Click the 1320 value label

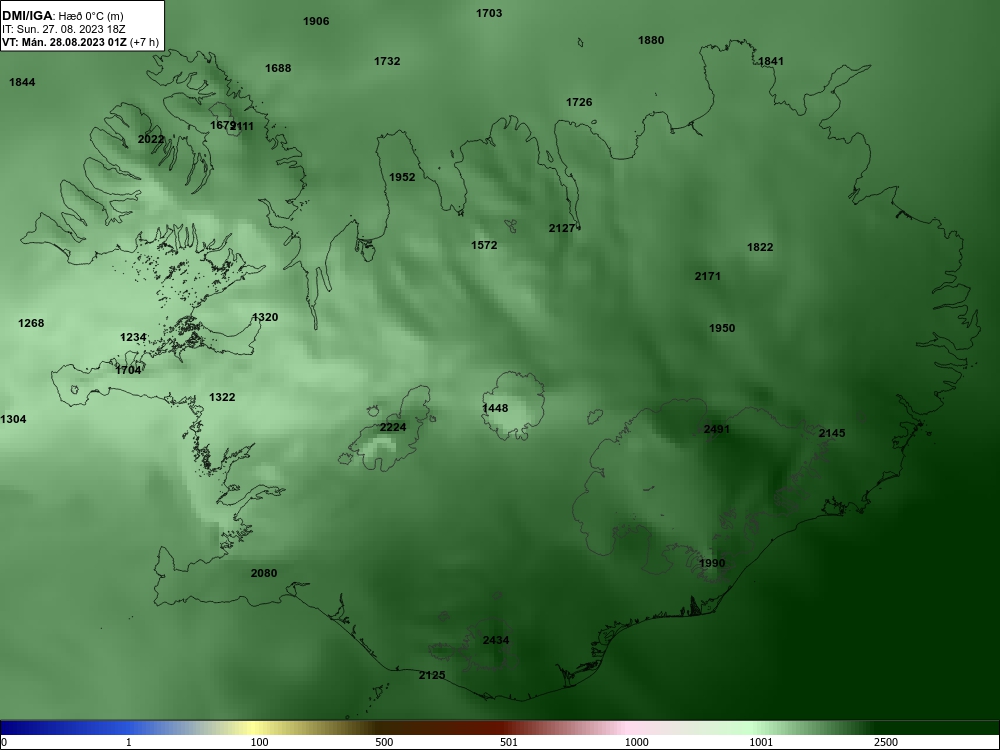coord(265,318)
